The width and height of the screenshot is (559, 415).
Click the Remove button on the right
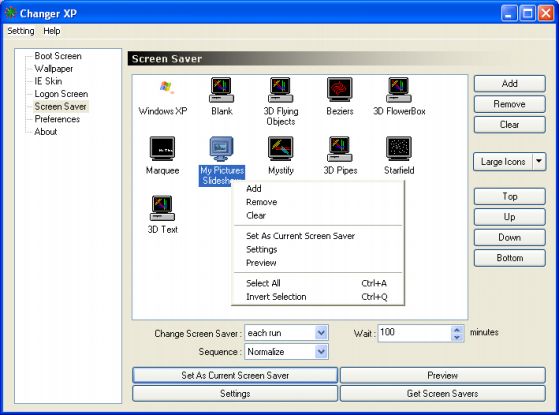[509, 104]
